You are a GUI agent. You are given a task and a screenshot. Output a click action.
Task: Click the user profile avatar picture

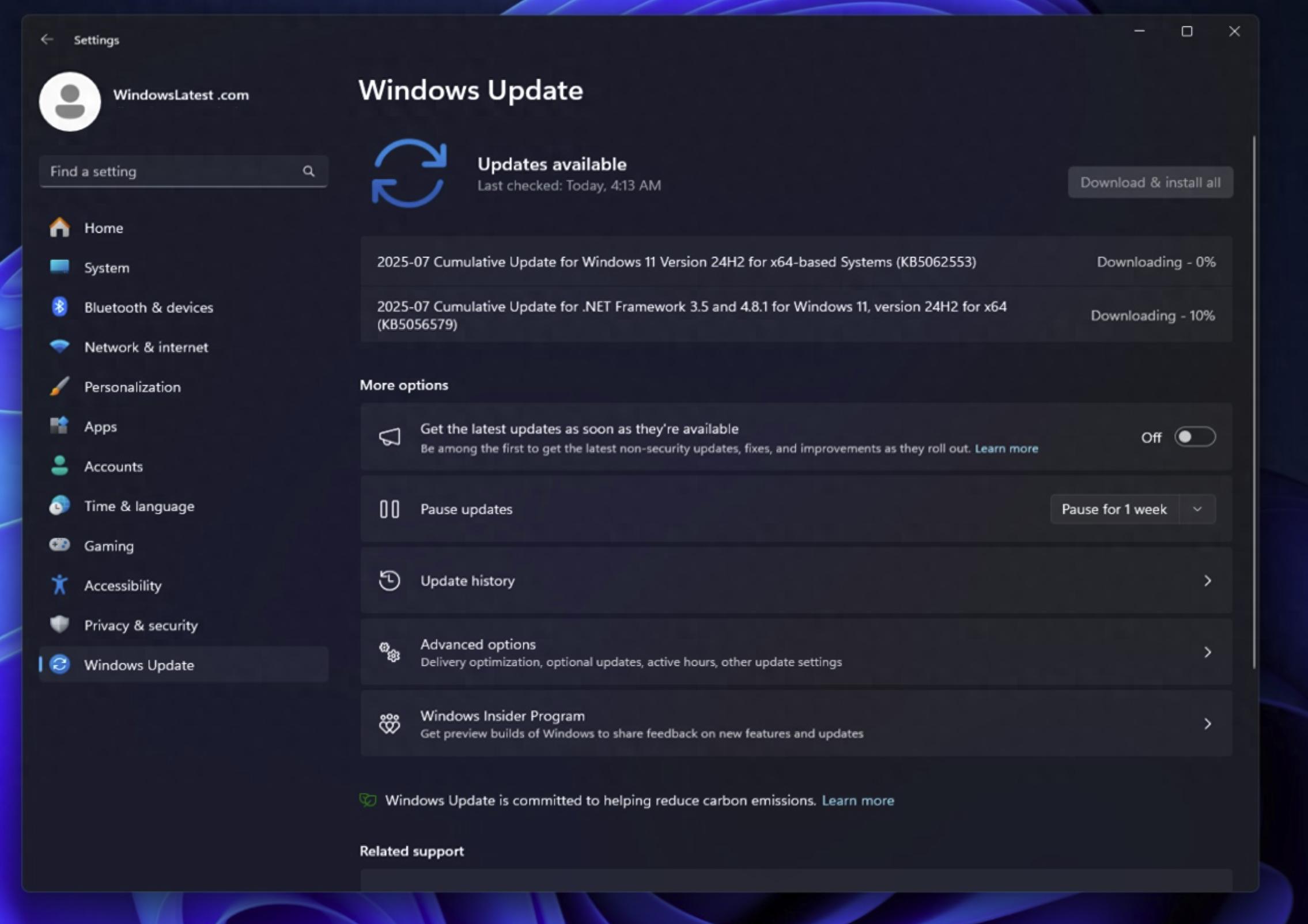[x=70, y=101]
